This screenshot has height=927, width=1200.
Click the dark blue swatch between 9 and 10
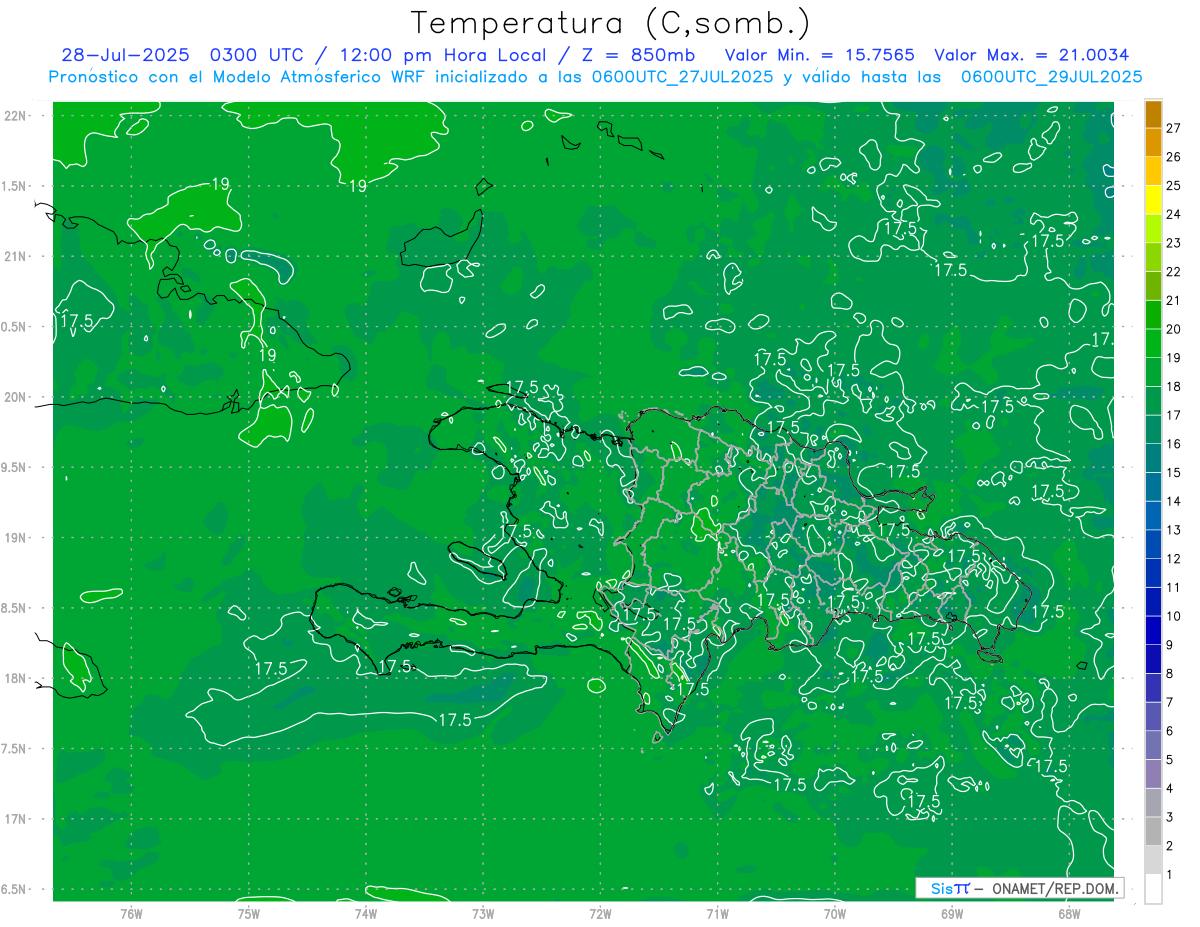point(1153,630)
